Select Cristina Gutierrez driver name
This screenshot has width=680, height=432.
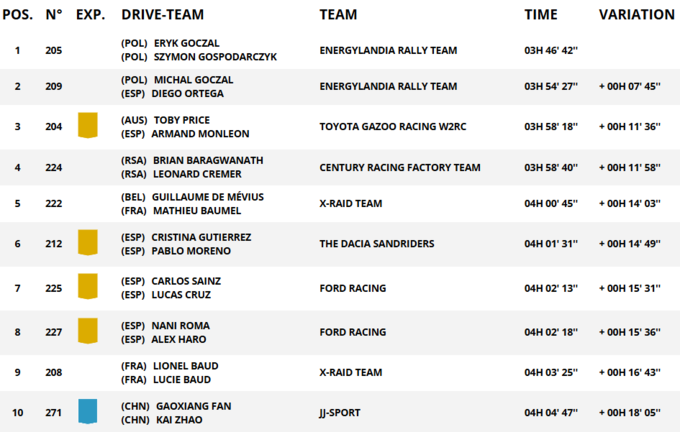(201, 237)
